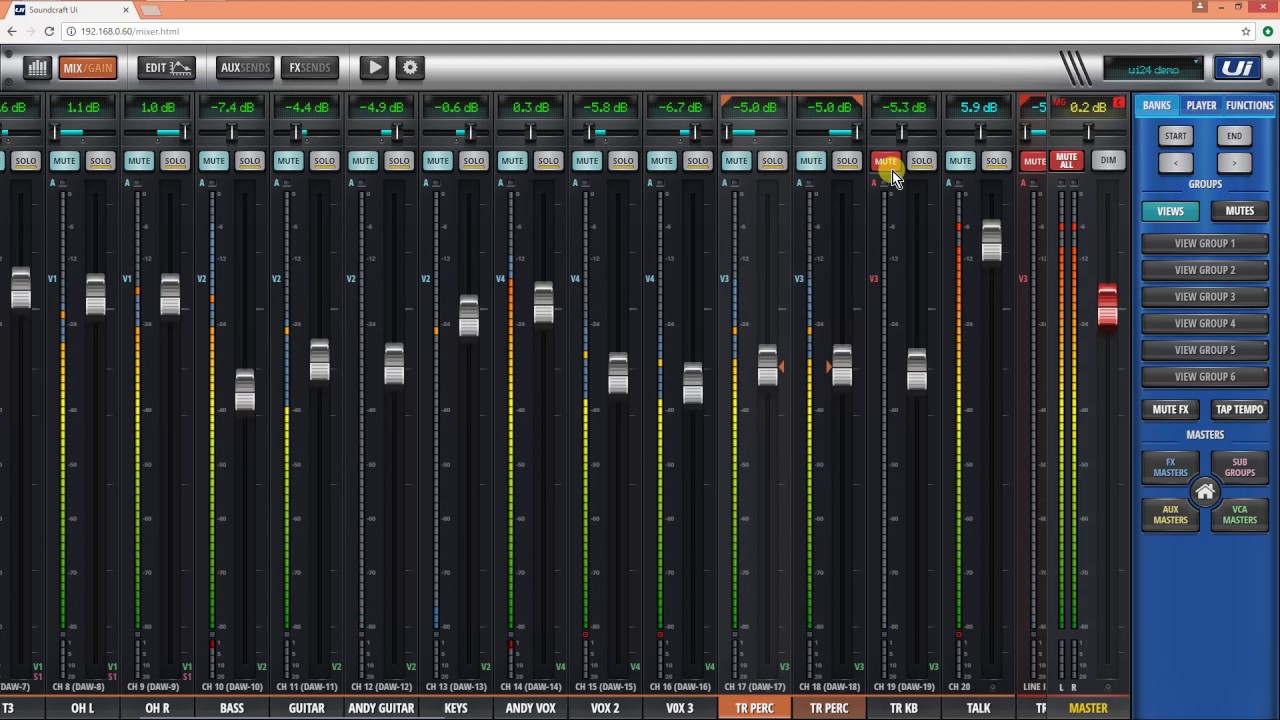The width and height of the screenshot is (1280, 720).
Task: Solo the CH 18 TR PERC channel
Action: pyautogui.click(x=847, y=161)
